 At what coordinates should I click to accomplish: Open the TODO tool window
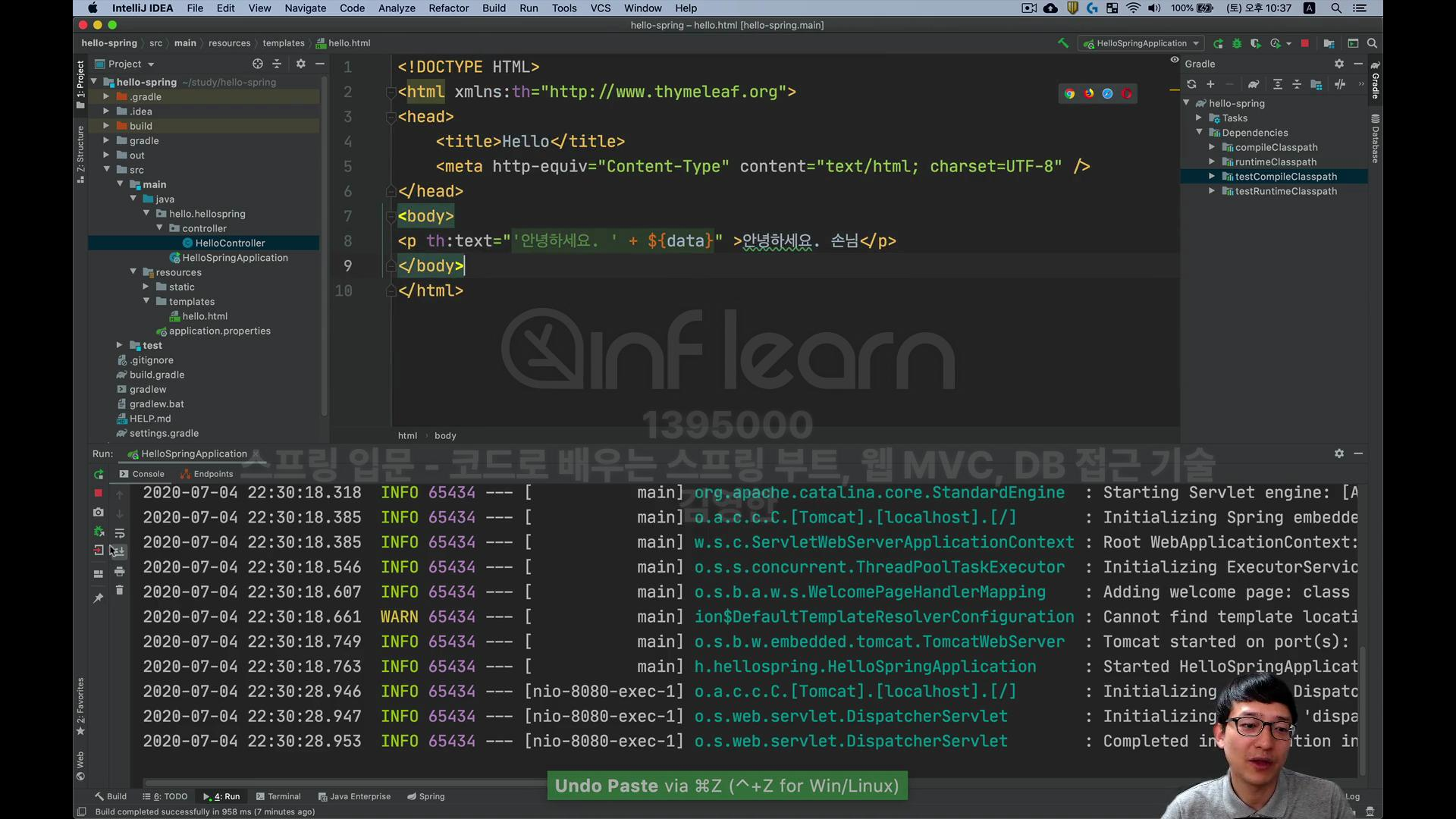click(165, 796)
